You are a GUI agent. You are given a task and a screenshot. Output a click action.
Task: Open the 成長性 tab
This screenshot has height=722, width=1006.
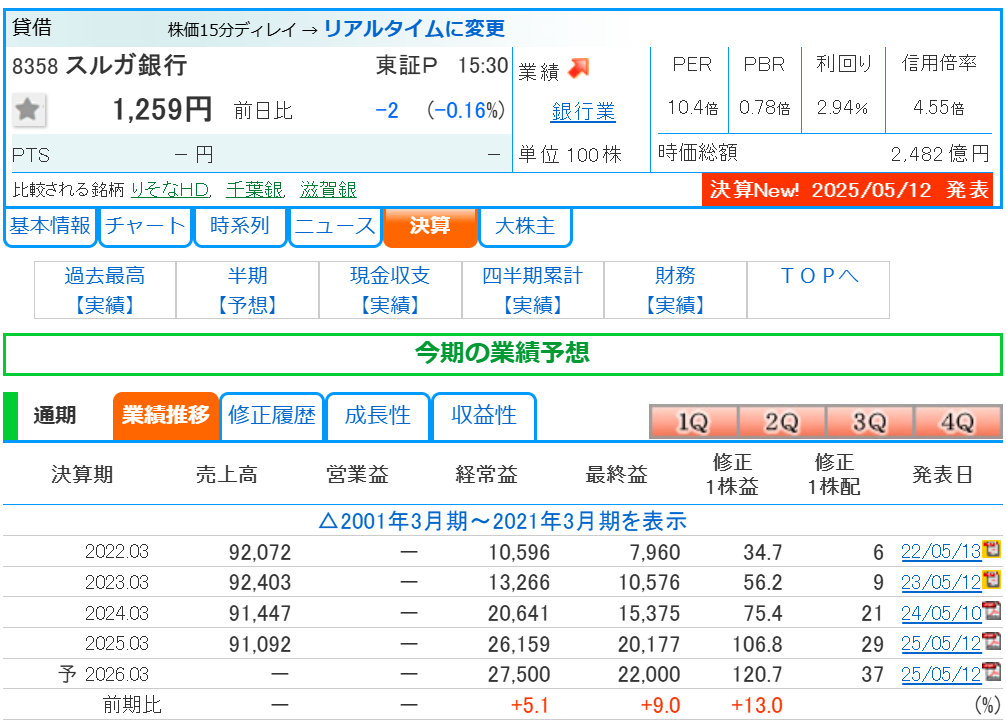(x=378, y=415)
